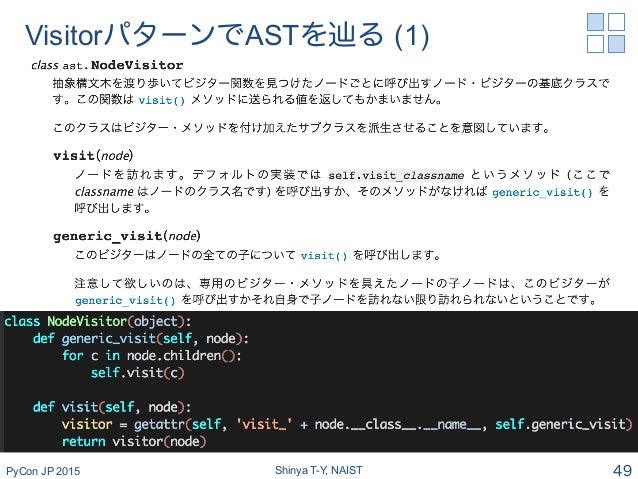The height and width of the screenshot is (479, 638).
Task: Click code line 'def visit(self, node):'
Action: coord(112,407)
